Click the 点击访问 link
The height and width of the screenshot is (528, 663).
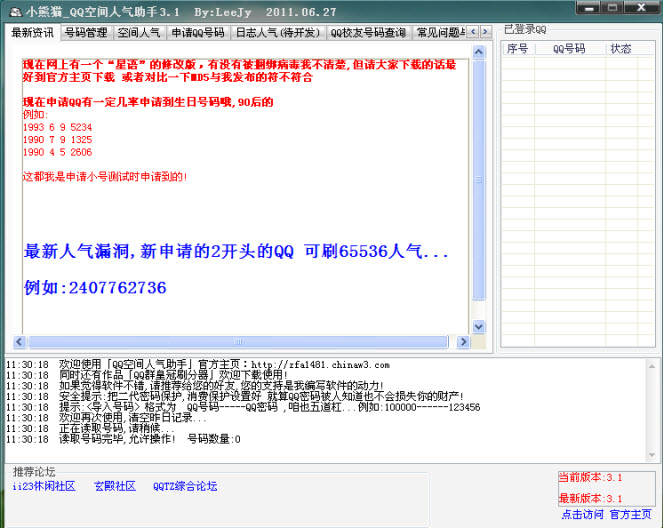click(582, 514)
